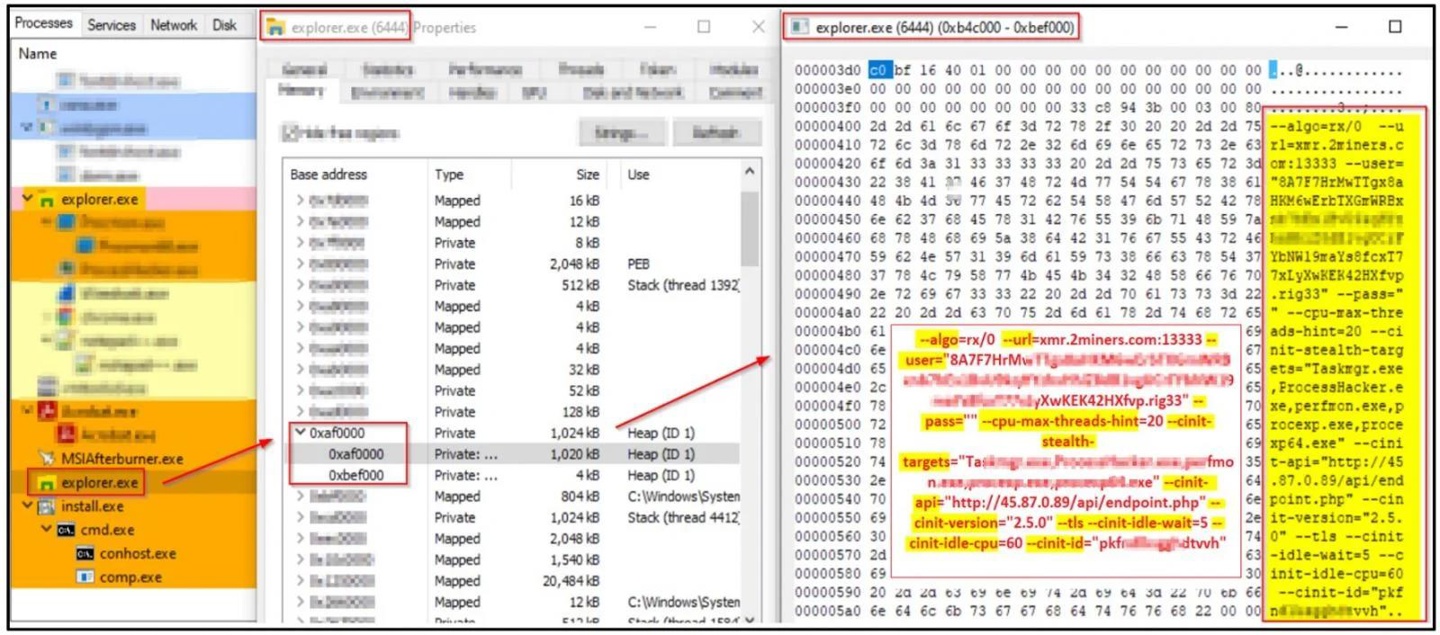The height and width of the screenshot is (635, 1440).
Task: Click the explorer.exe icon in the pink row
Action: (47, 200)
